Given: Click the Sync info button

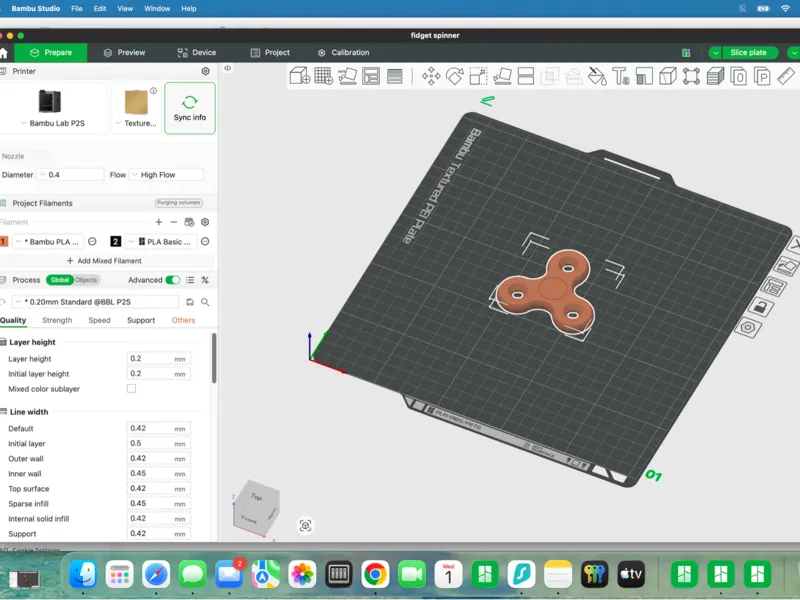Looking at the screenshot, I should click(x=190, y=108).
